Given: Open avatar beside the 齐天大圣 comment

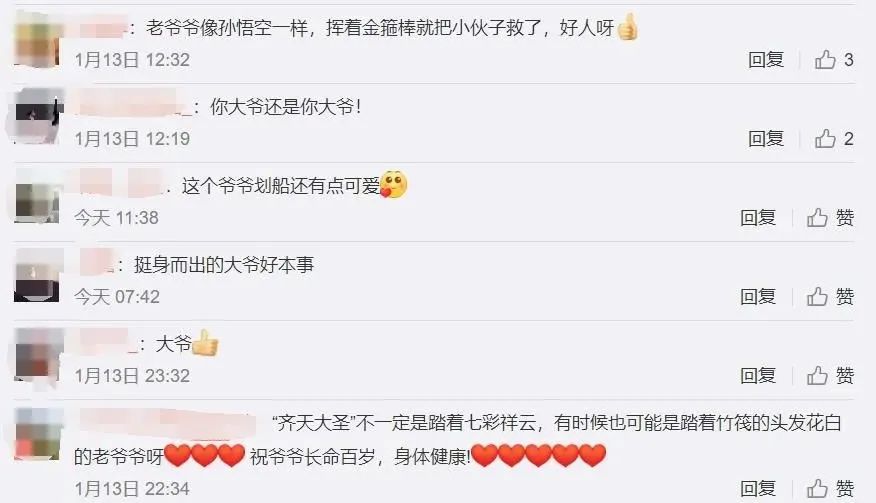Looking at the screenshot, I should click(x=37, y=434).
